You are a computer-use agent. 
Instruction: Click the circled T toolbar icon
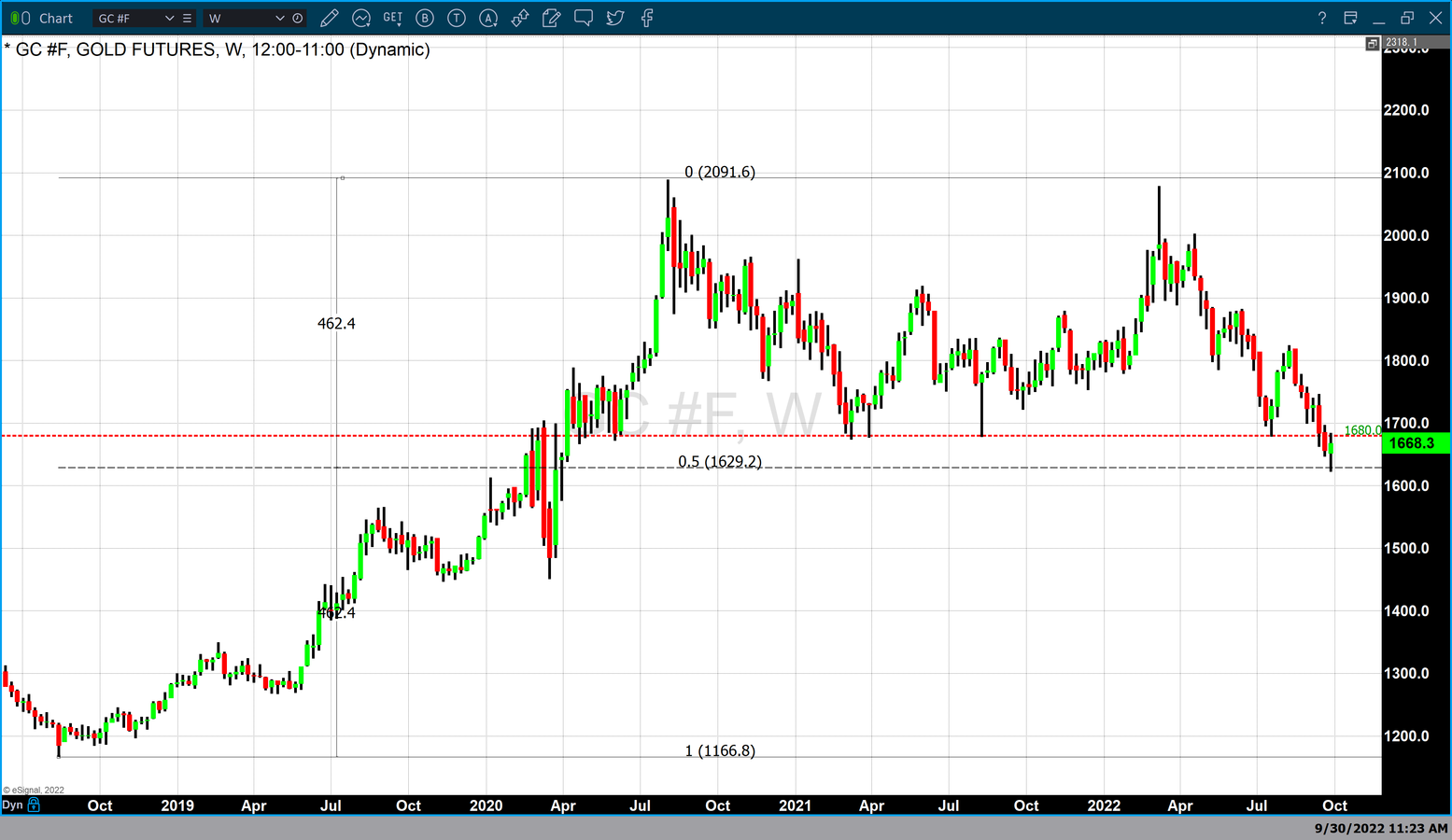coord(457,18)
